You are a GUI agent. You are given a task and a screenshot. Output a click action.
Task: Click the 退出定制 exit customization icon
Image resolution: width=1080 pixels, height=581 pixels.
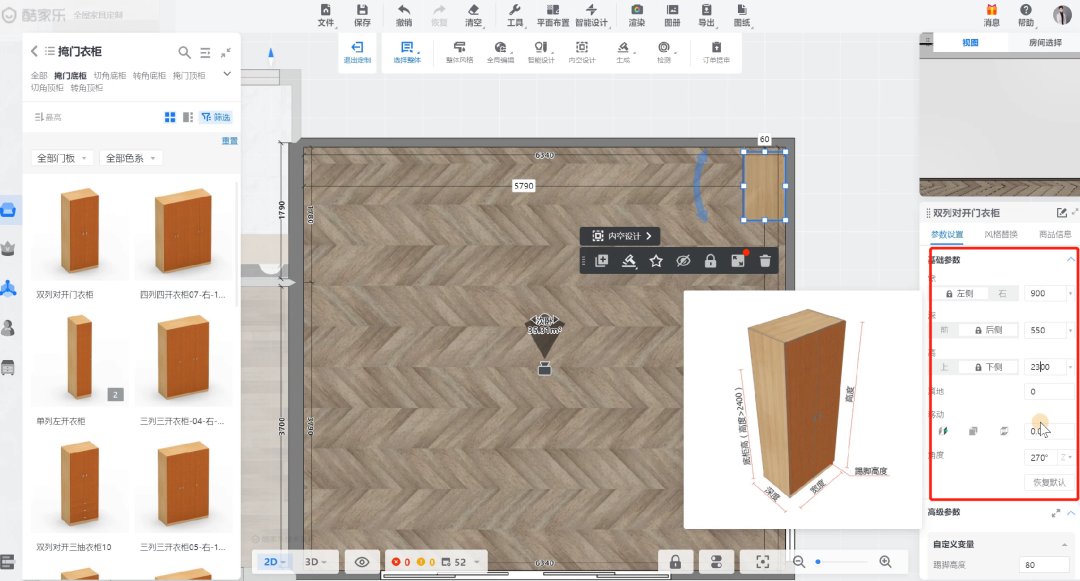pyautogui.click(x=357, y=48)
